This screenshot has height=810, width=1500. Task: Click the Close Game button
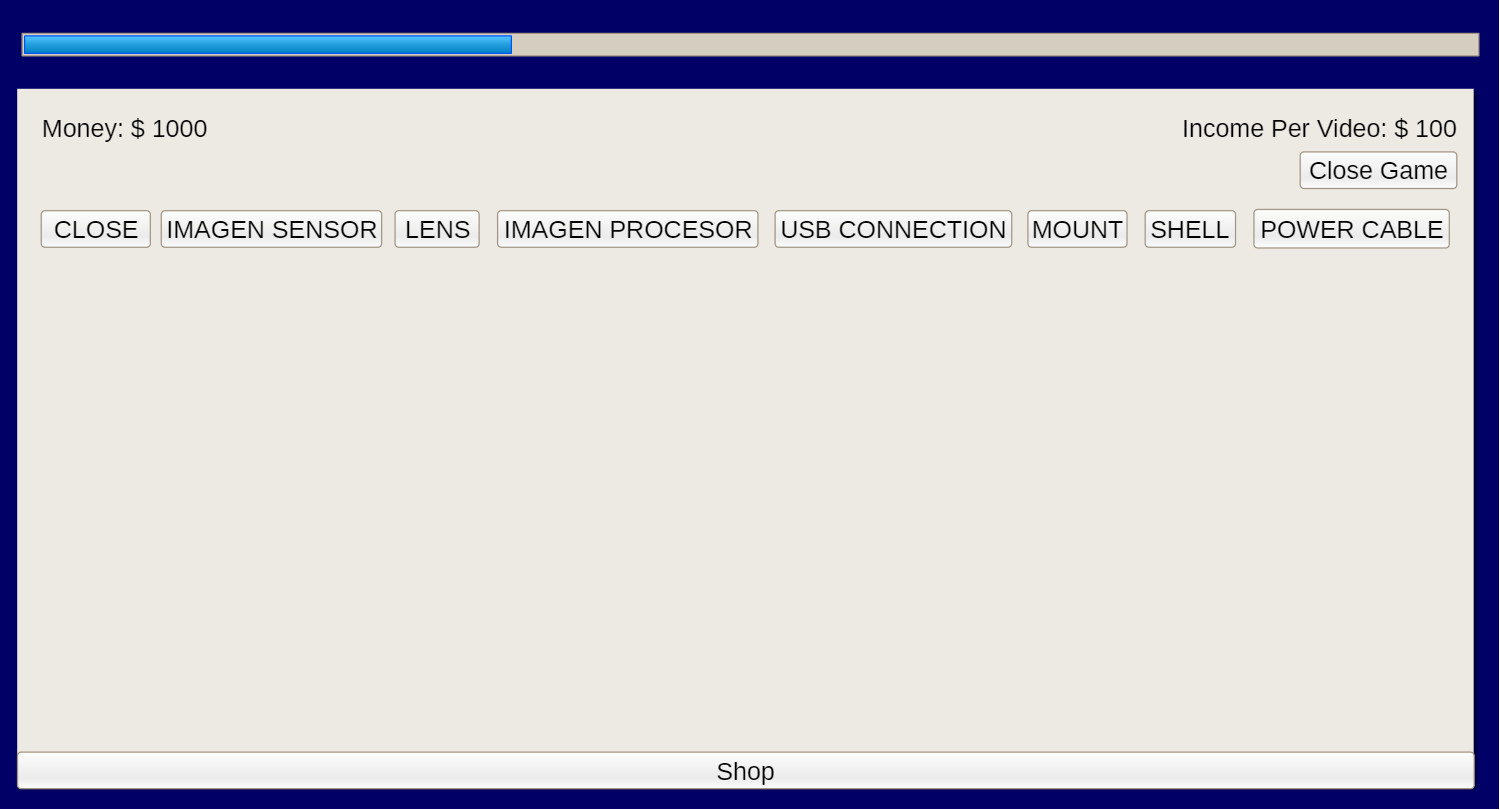[x=1378, y=170]
